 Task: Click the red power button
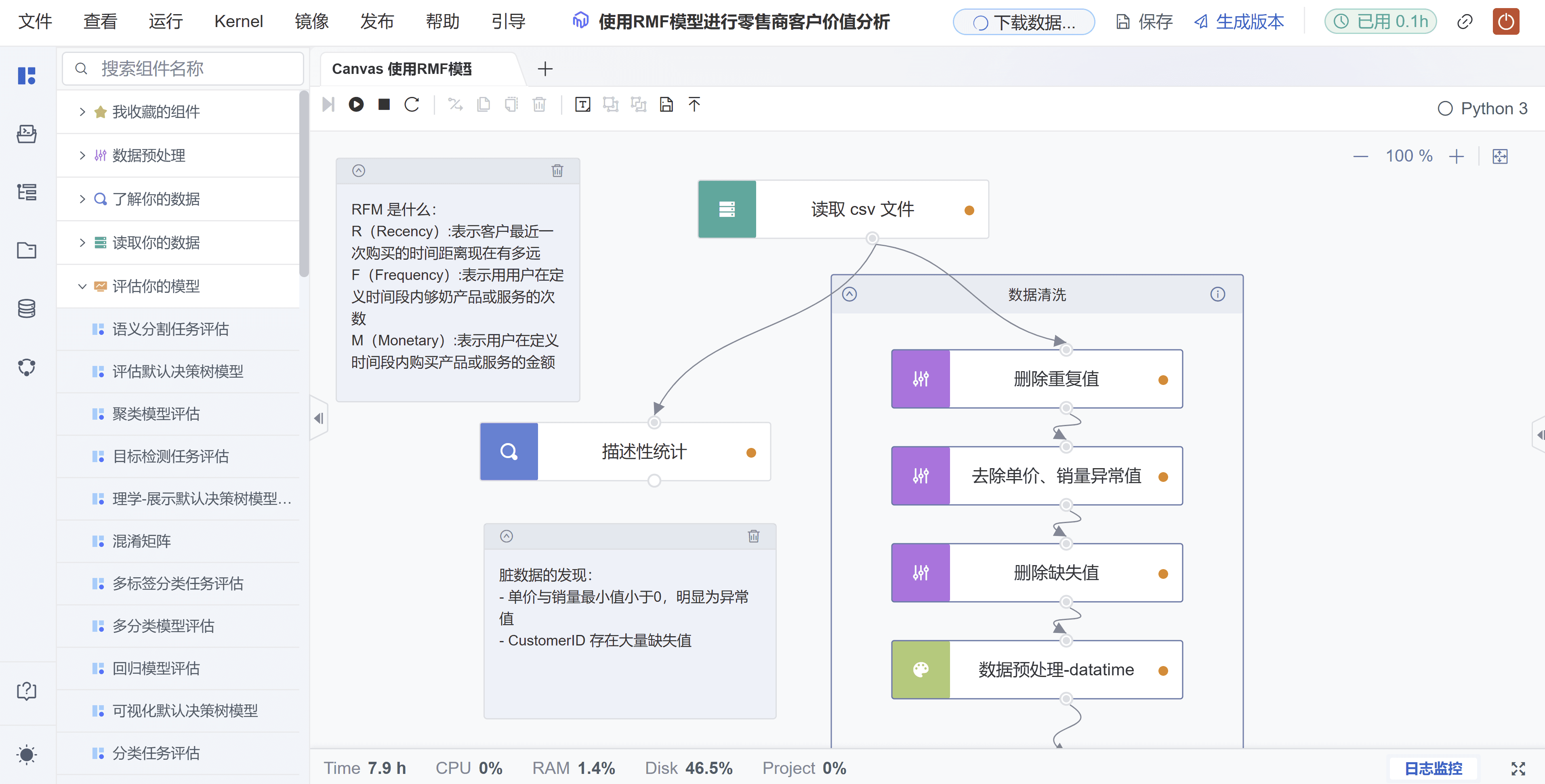pyautogui.click(x=1505, y=22)
